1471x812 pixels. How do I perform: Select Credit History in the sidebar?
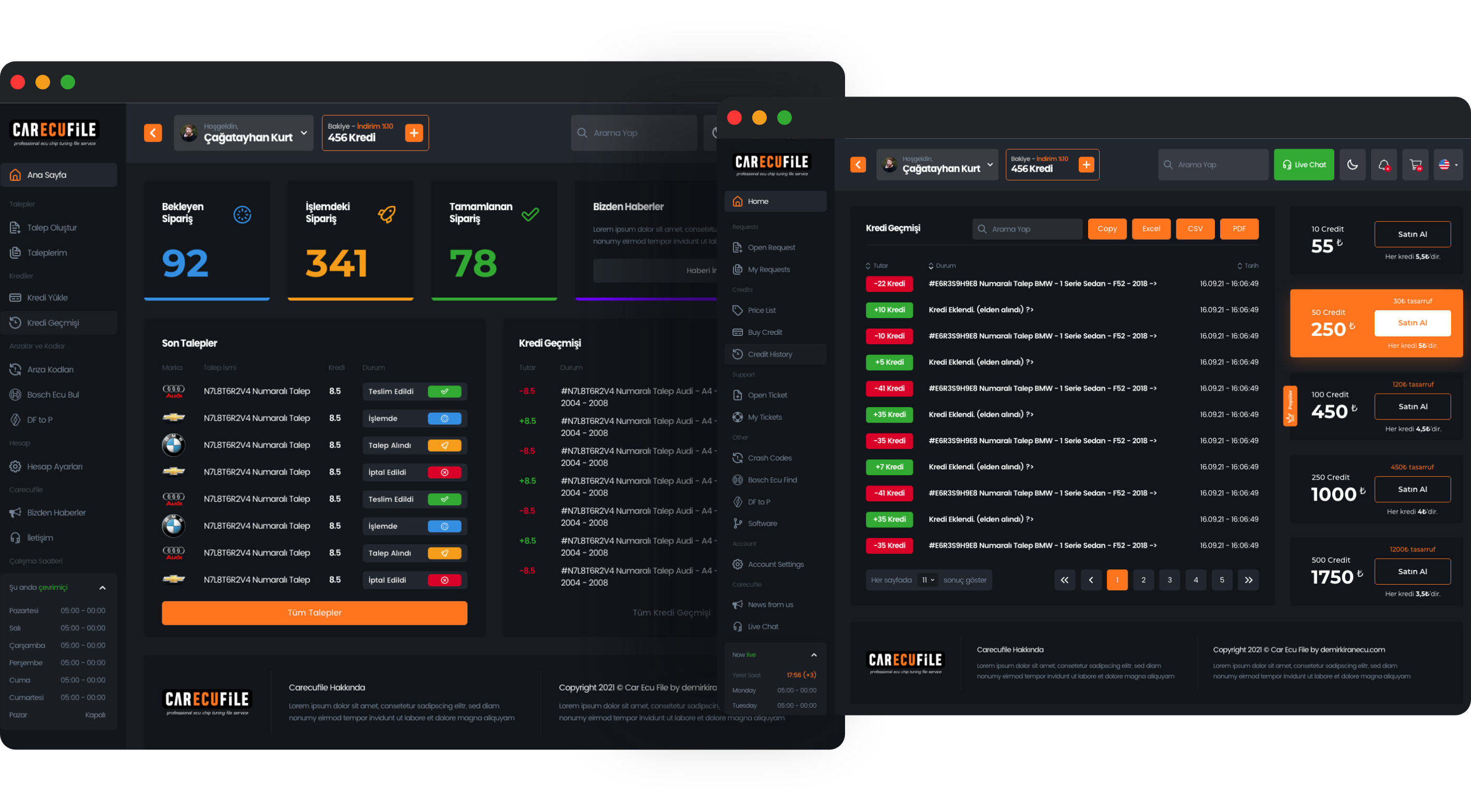tap(770, 354)
